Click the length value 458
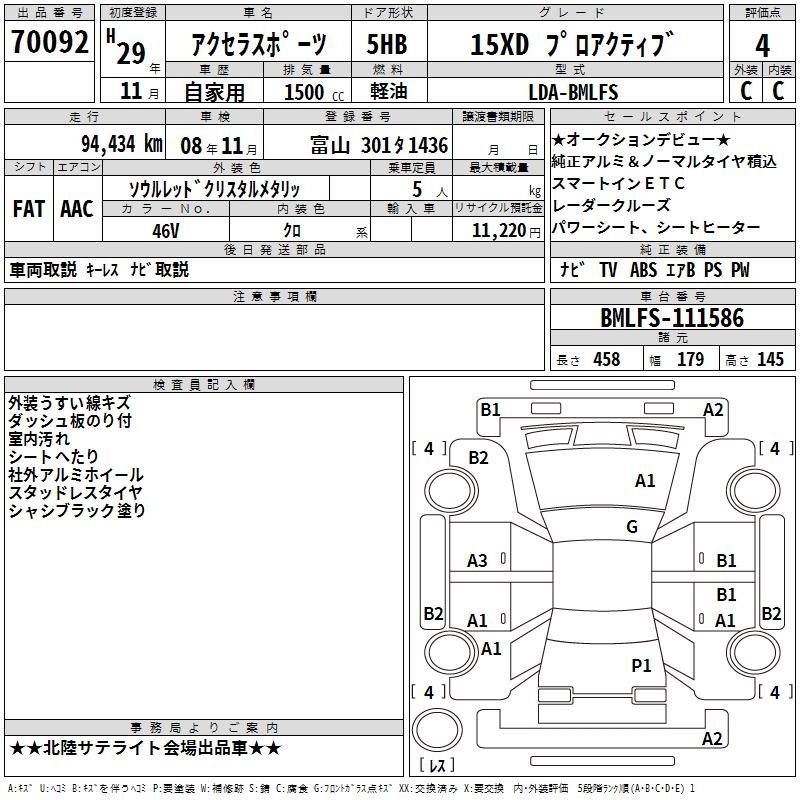The width and height of the screenshot is (800, 800). coord(607,359)
